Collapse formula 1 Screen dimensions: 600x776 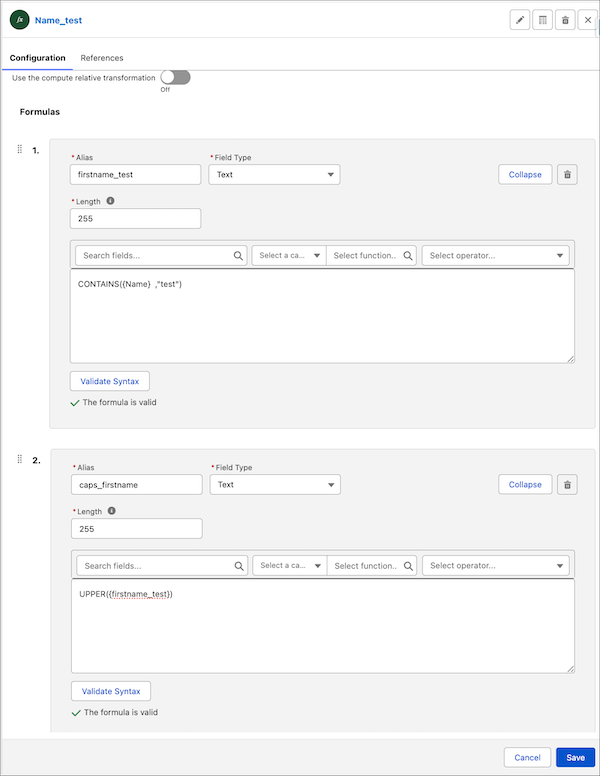coord(525,175)
